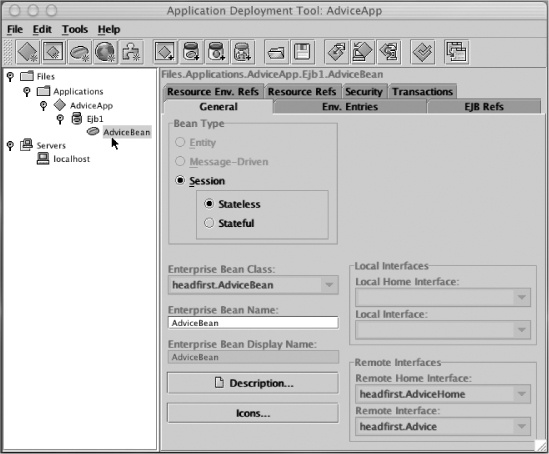Image resolution: width=549 pixels, height=454 pixels.
Task: Click the Ejb1 jar icon in the tree
Action: [77, 118]
